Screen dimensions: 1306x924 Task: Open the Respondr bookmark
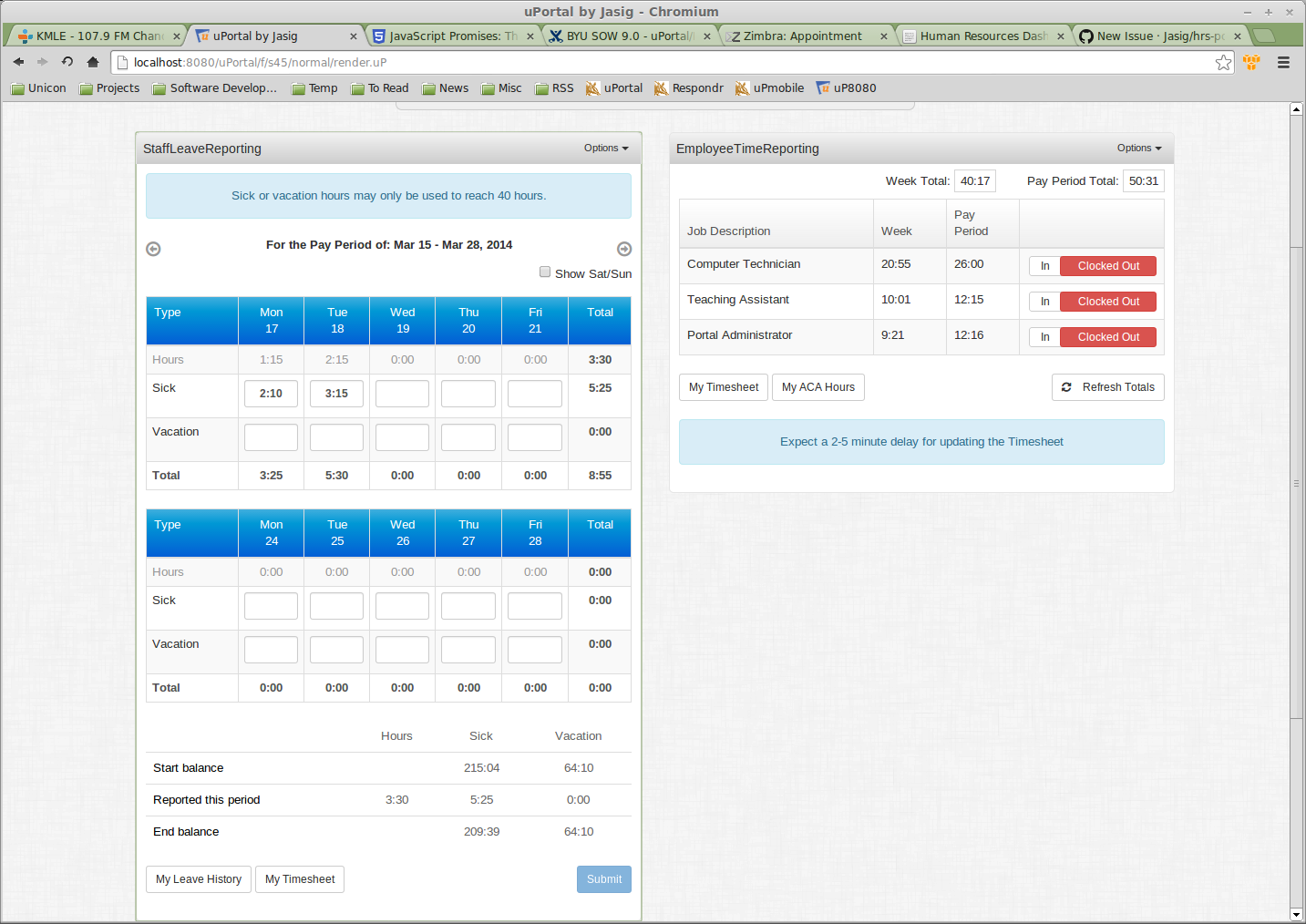point(689,88)
